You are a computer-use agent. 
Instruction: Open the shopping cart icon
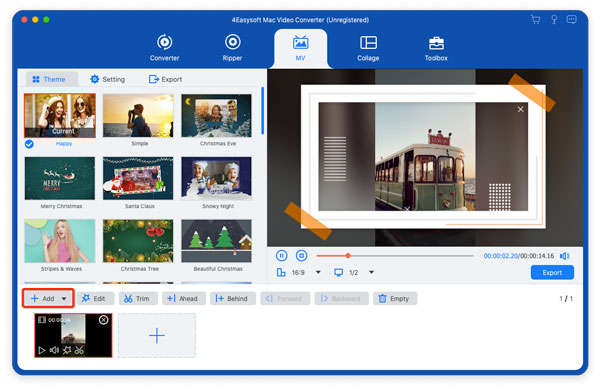(x=535, y=20)
